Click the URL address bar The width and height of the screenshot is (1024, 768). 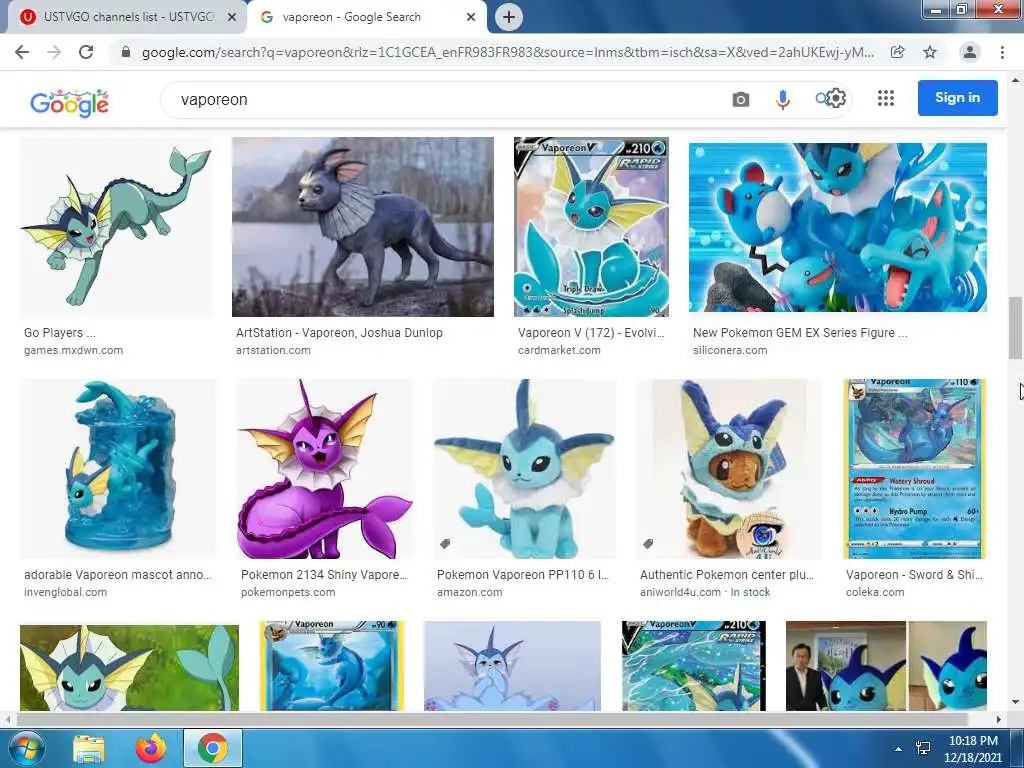point(507,52)
